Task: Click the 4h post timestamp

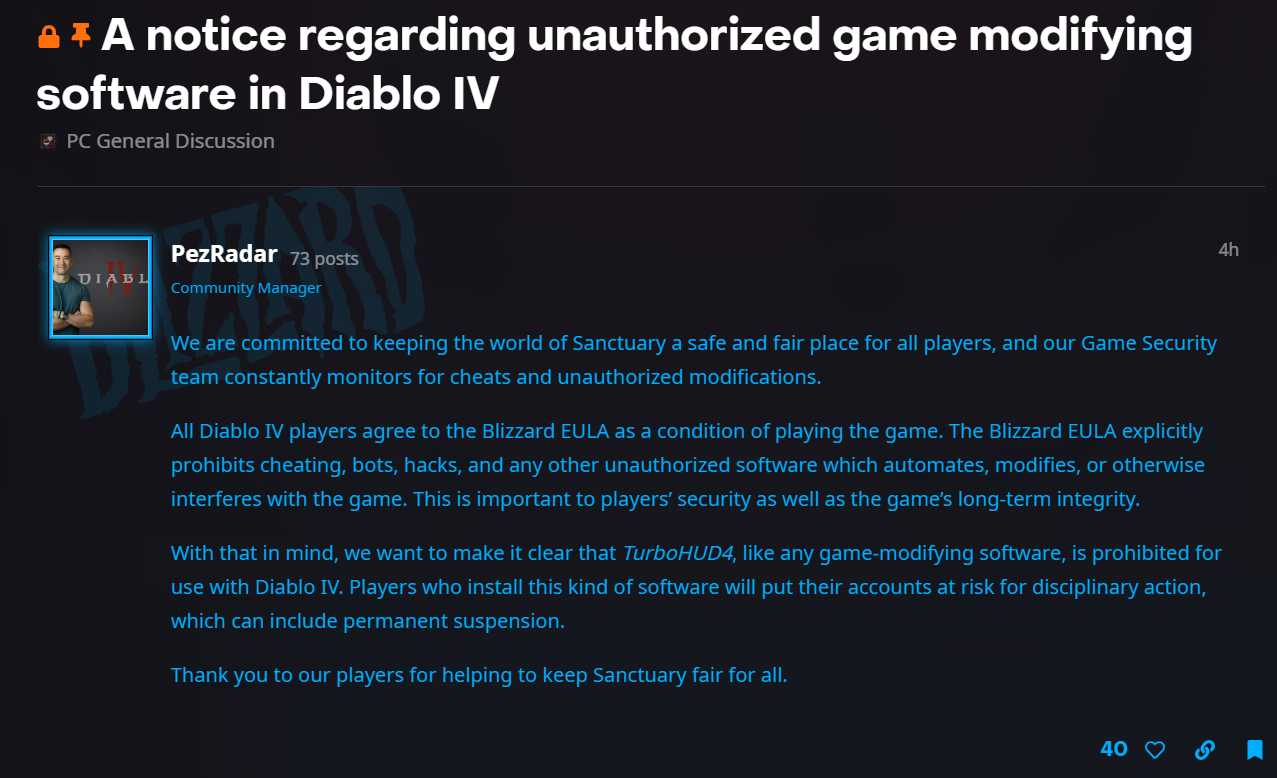Action: (x=1228, y=250)
